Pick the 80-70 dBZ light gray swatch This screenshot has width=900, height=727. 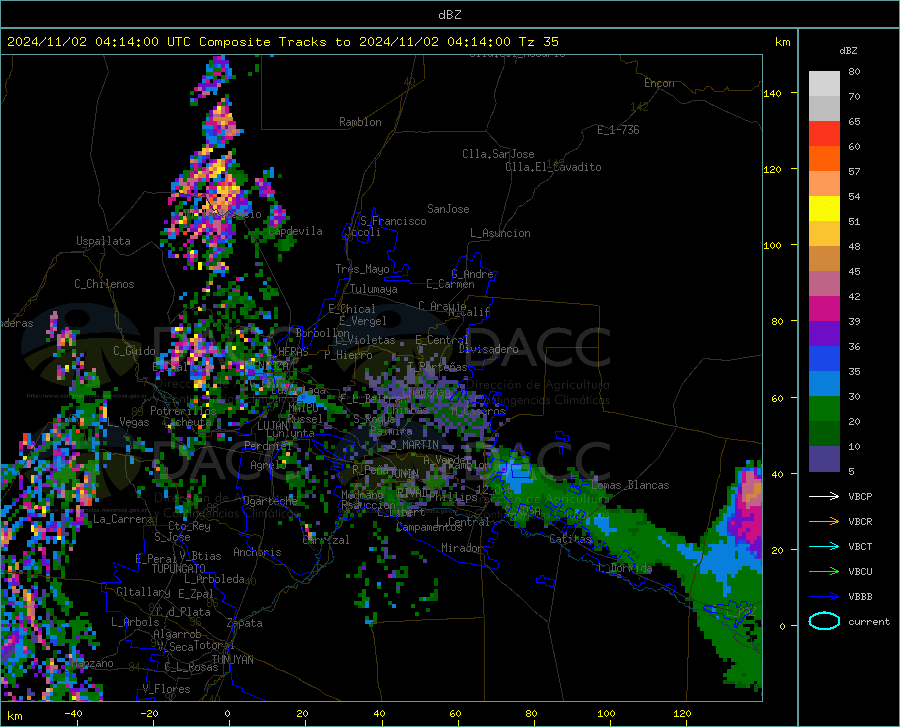pyautogui.click(x=824, y=84)
